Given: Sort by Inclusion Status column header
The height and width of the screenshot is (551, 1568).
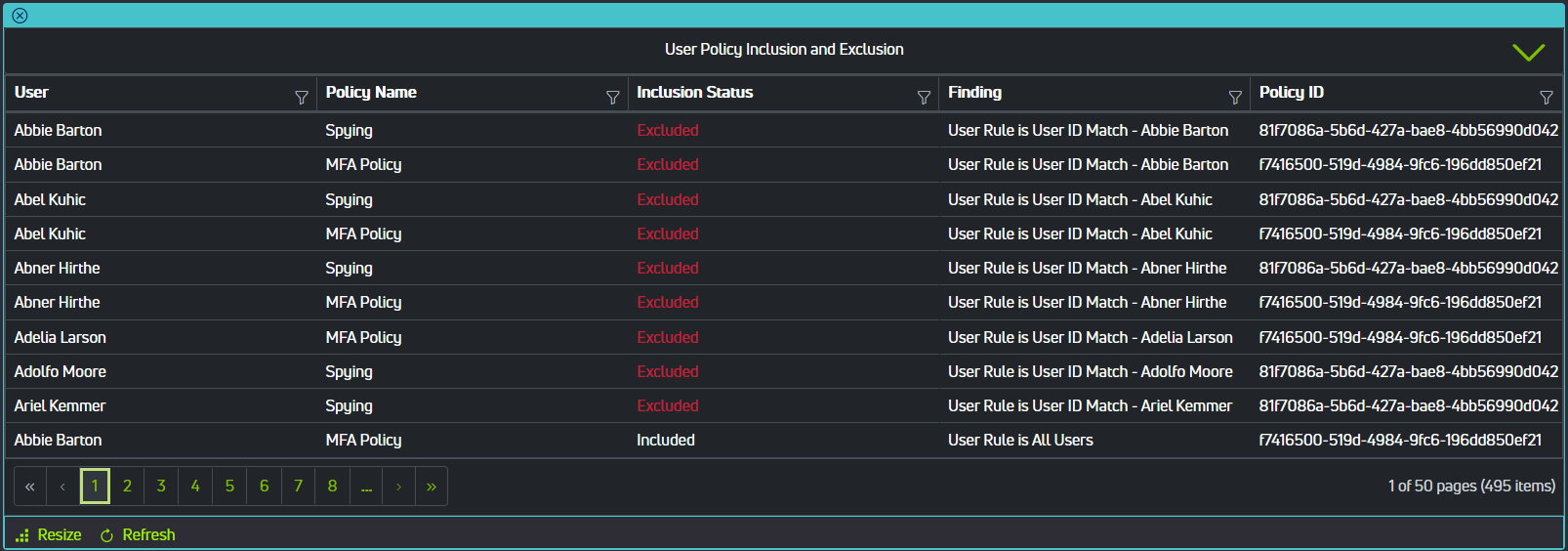Looking at the screenshot, I should click(x=694, y=93).
